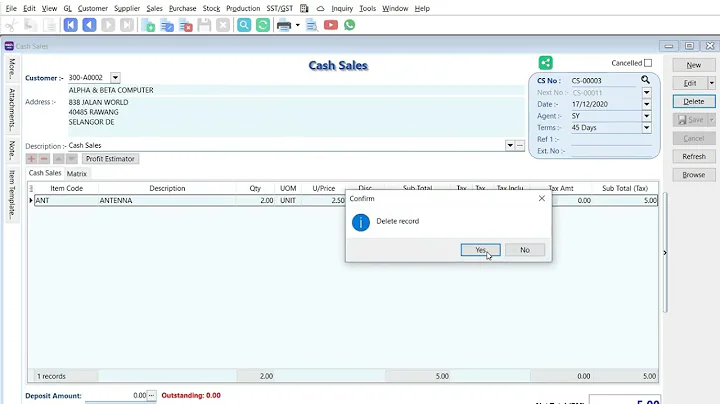Click the move row up icon
The image size is (720, 404).
point(58,159)
